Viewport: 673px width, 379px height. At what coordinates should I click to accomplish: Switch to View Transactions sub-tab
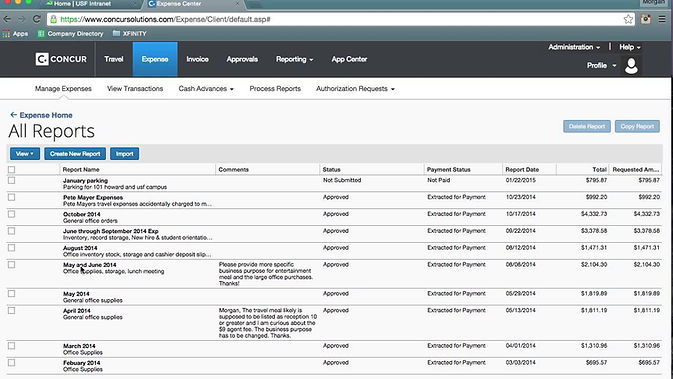click(135, 89)
